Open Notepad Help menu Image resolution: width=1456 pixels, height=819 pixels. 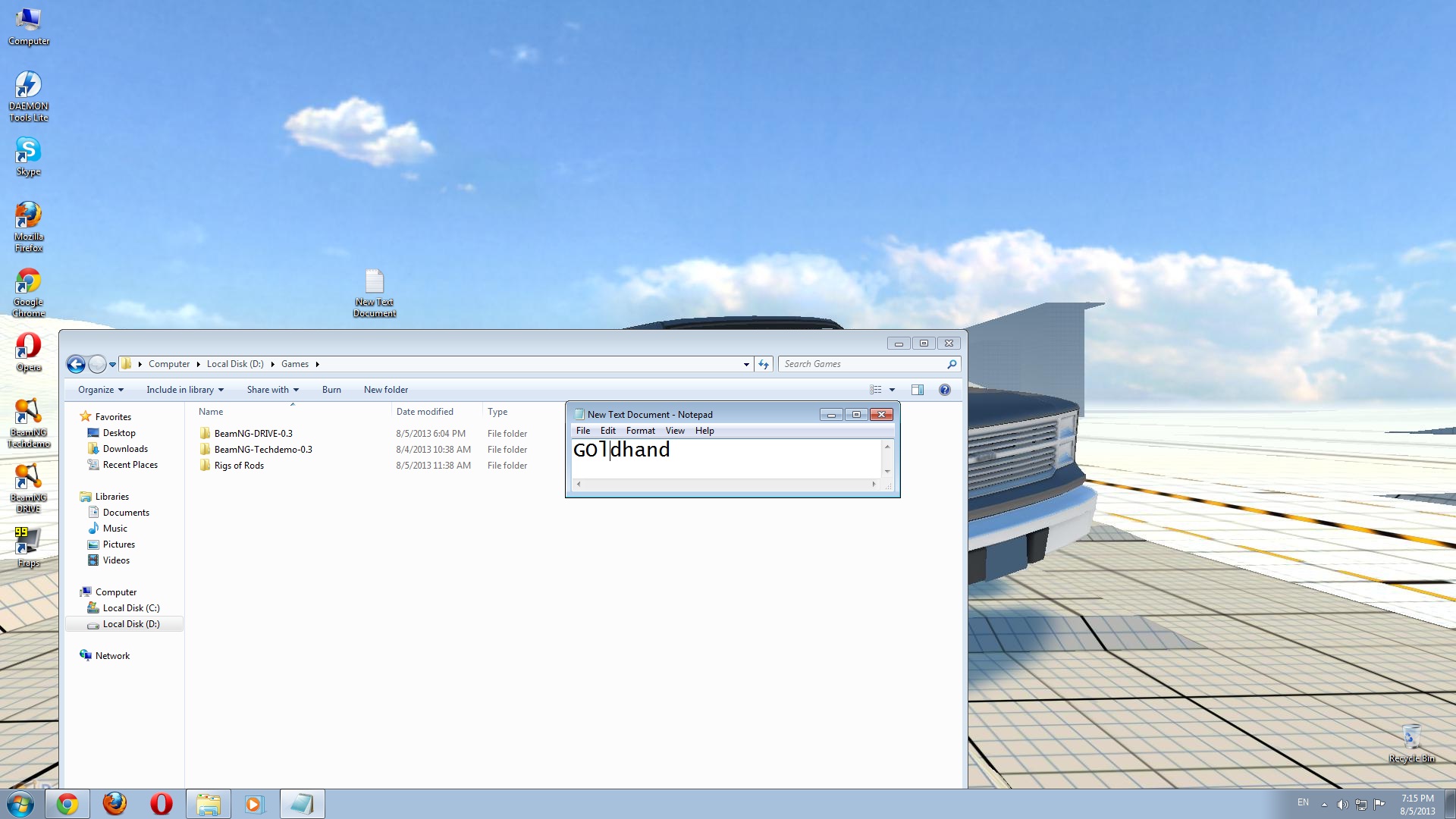pyautogui.click(x=704, y=431)
